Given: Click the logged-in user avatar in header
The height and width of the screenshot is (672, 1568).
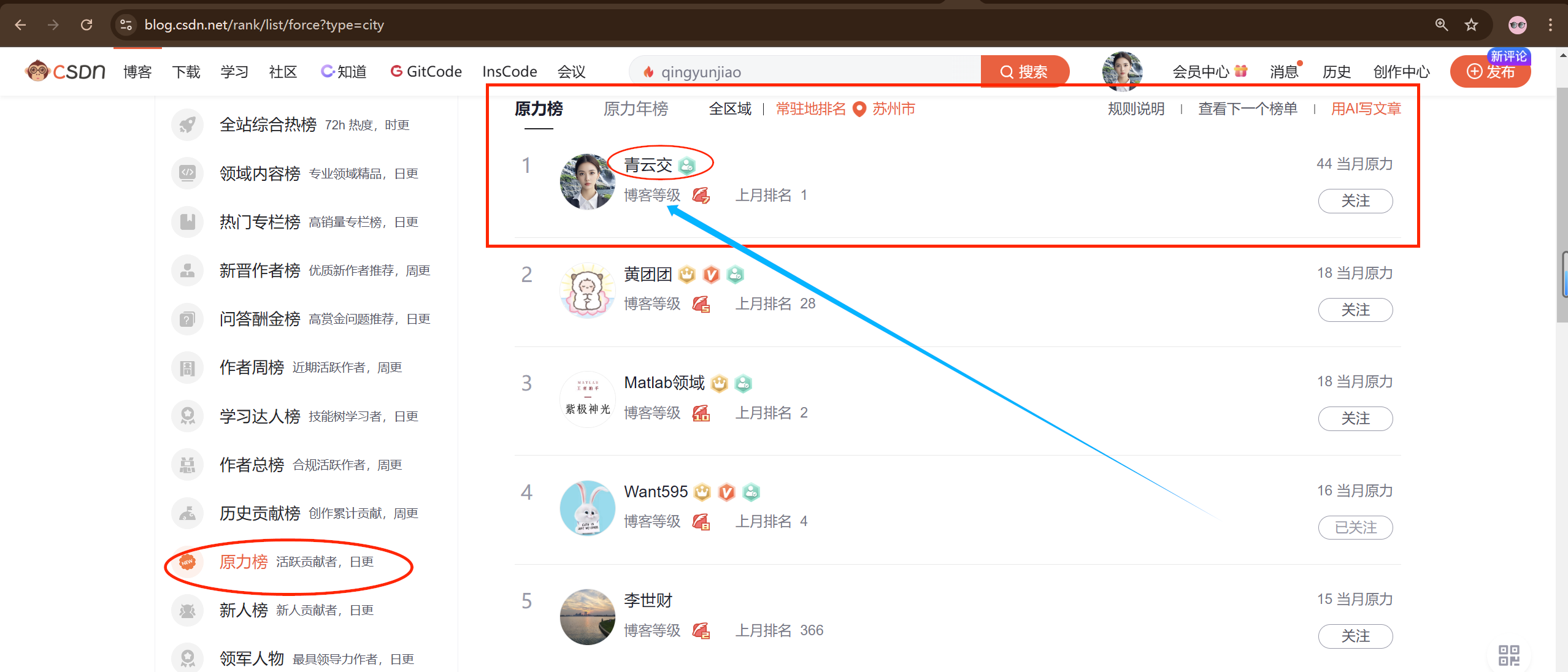Looking at the screenshot, I should [x=1122, y=71].
